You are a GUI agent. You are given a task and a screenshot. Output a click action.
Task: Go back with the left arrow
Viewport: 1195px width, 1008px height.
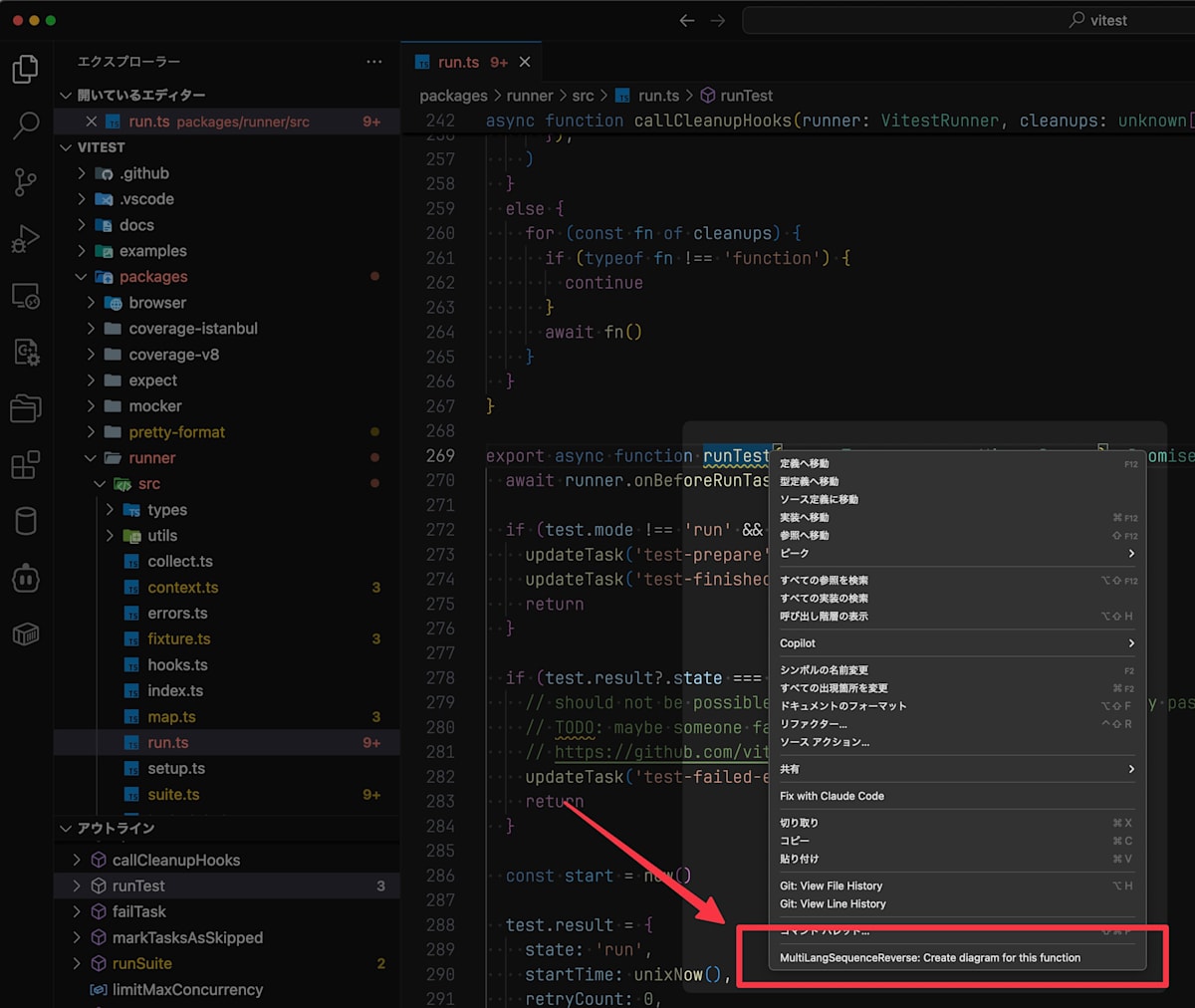pyautogui.click(x=687, y=20)
